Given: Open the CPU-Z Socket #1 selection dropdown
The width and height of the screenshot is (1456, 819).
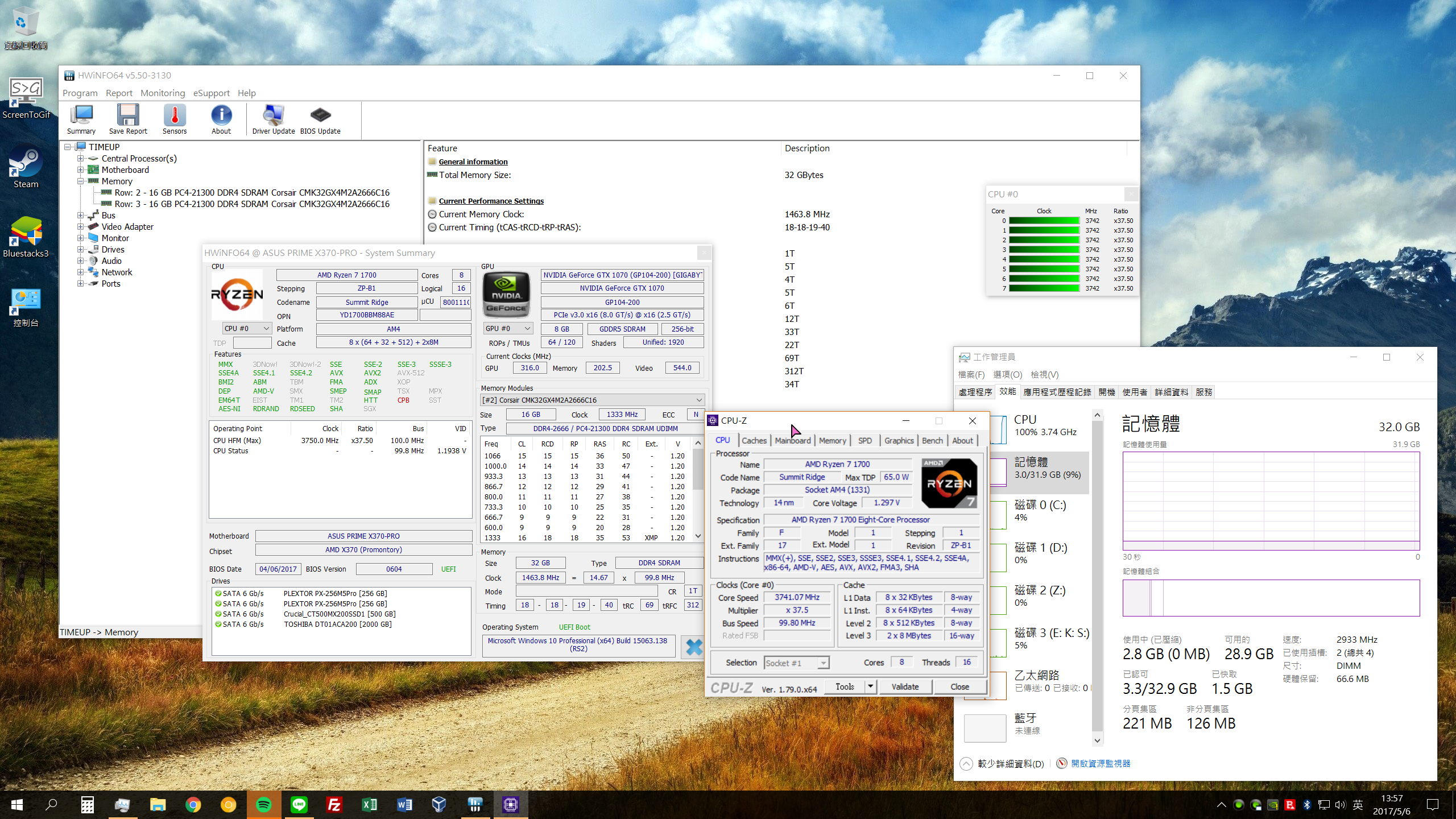Looking at the screenshot, I should pyautogui.click(x=796, y=663).
